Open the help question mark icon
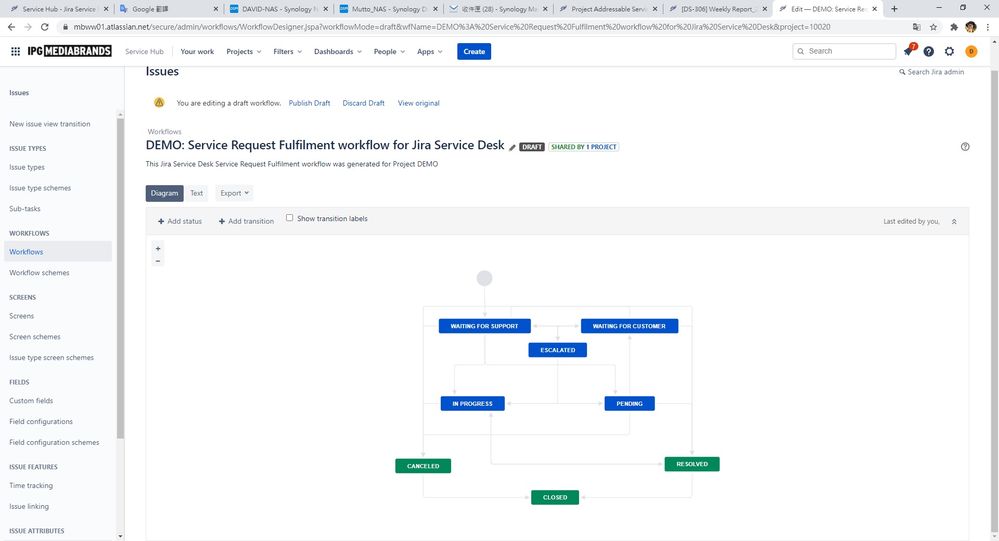Screen dimensions: 999x541 coord(929,51)
